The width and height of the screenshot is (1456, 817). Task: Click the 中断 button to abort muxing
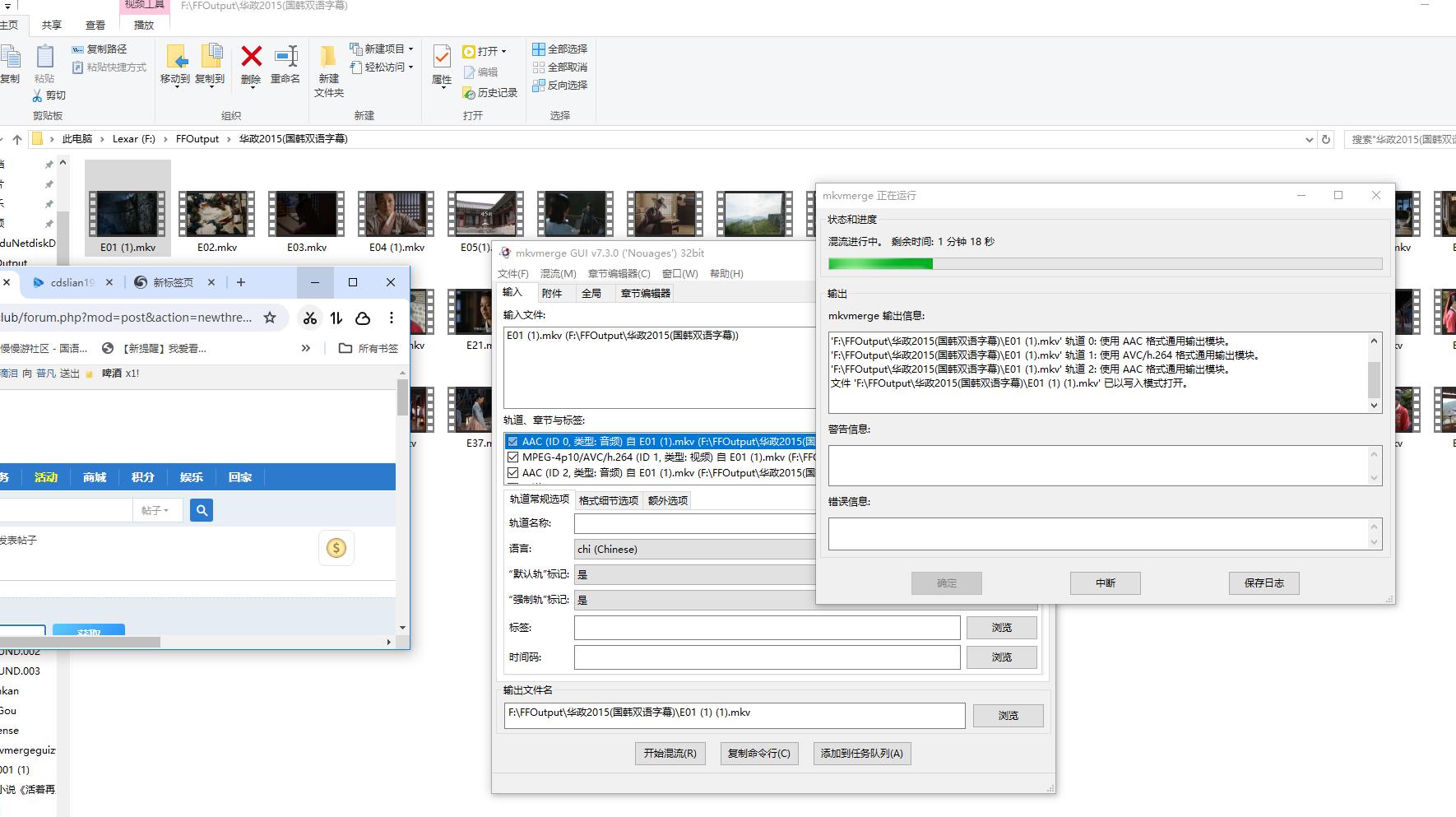click(1105, 583)
